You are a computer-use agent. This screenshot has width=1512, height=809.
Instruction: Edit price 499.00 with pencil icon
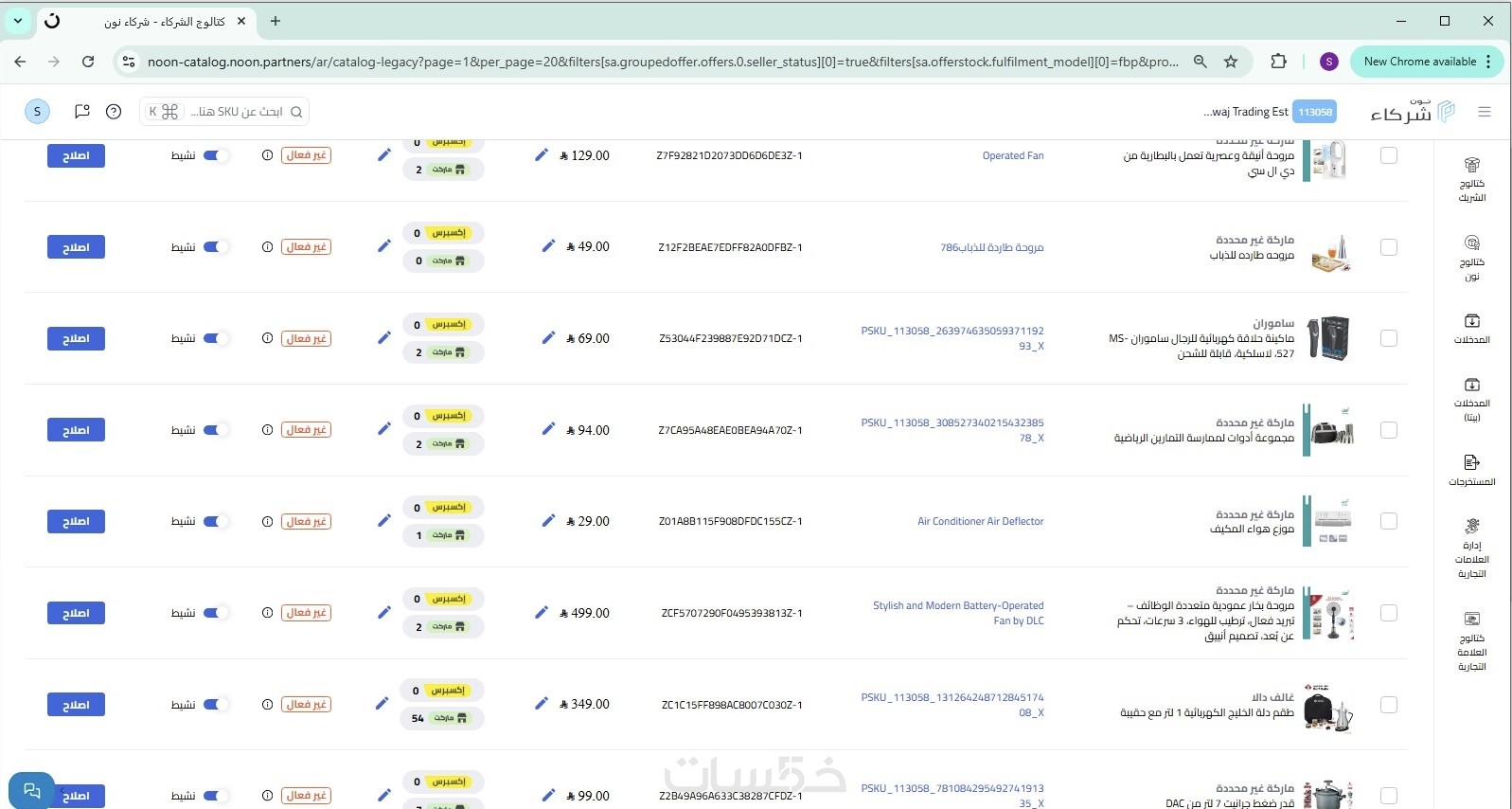click(542, 612)
